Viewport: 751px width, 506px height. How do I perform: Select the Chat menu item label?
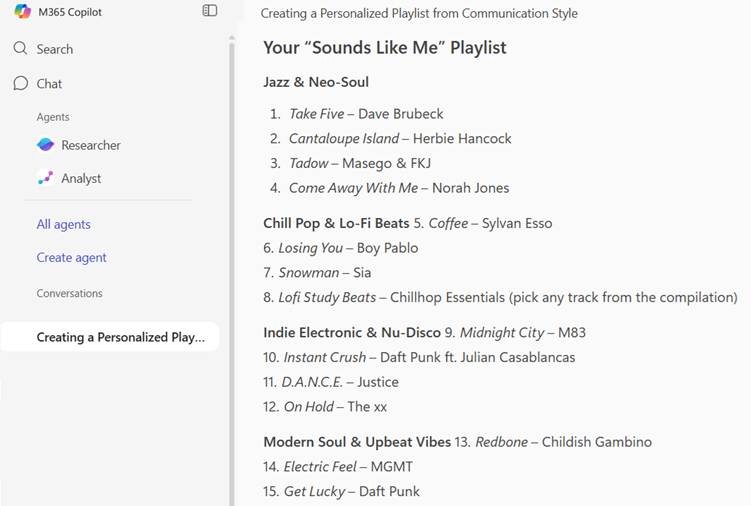coord(49,84)
